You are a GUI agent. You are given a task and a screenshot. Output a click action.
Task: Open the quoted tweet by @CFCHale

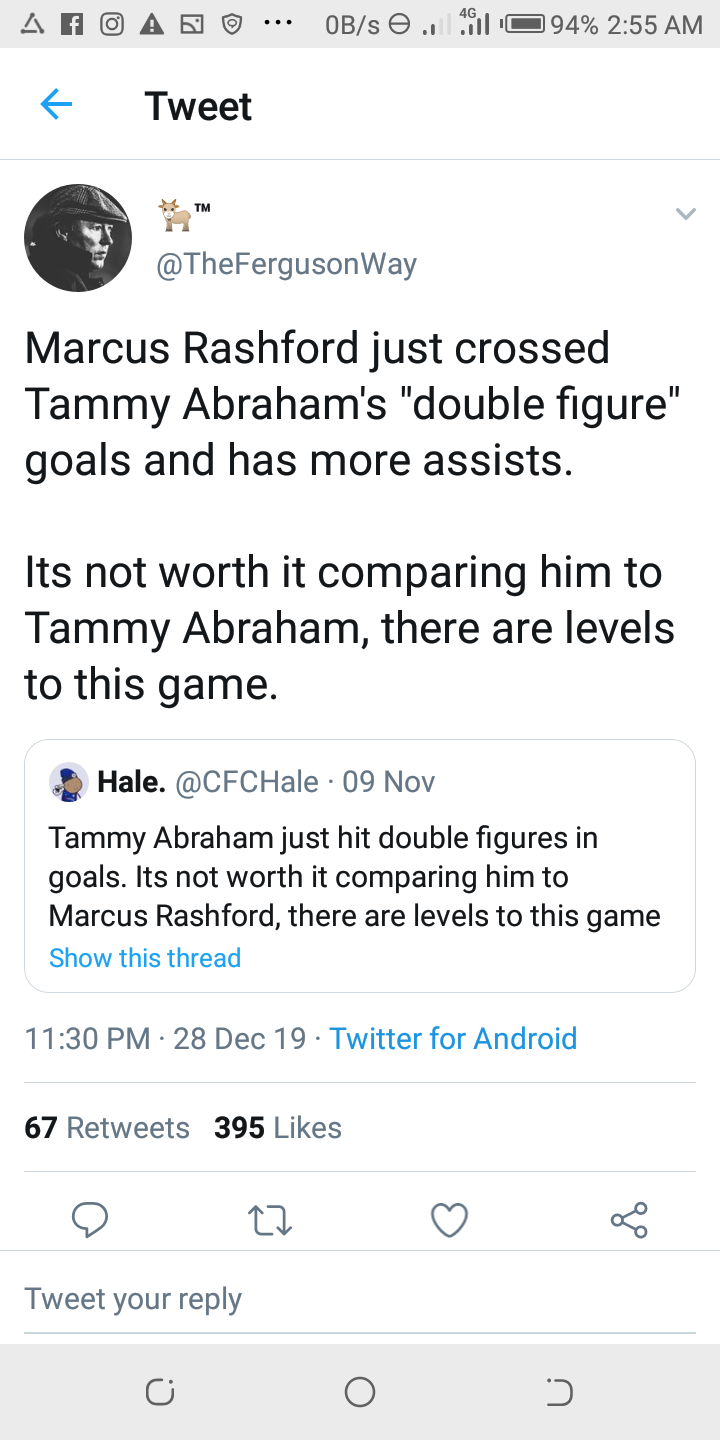360,866
